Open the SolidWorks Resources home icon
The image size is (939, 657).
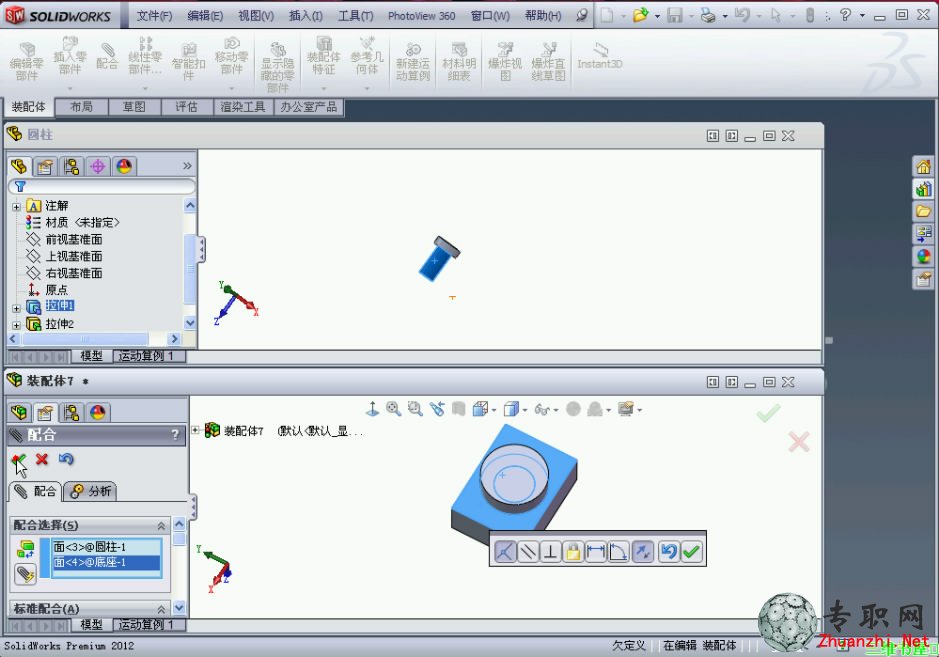click(923, 166)
